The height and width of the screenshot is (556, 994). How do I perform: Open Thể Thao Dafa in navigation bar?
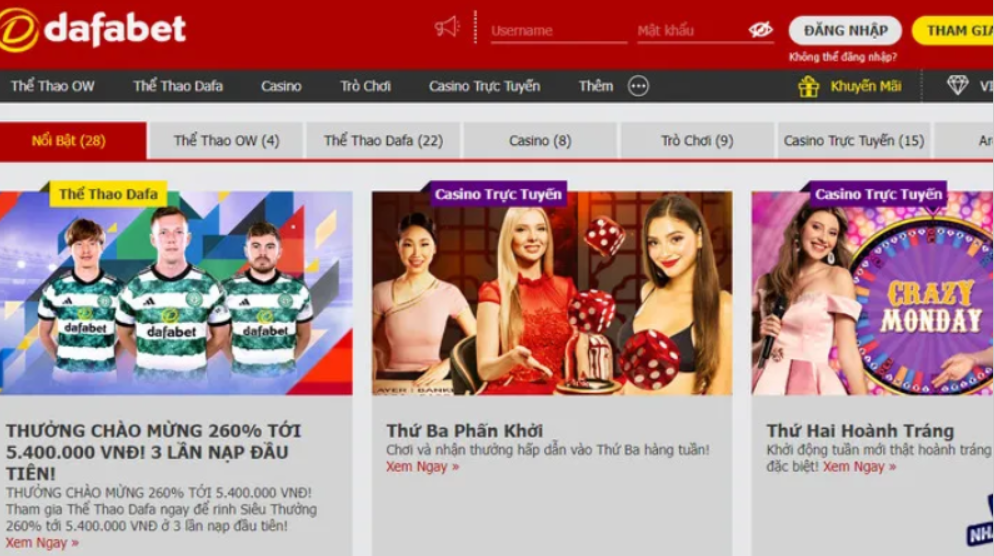click(x=178, y=86)
